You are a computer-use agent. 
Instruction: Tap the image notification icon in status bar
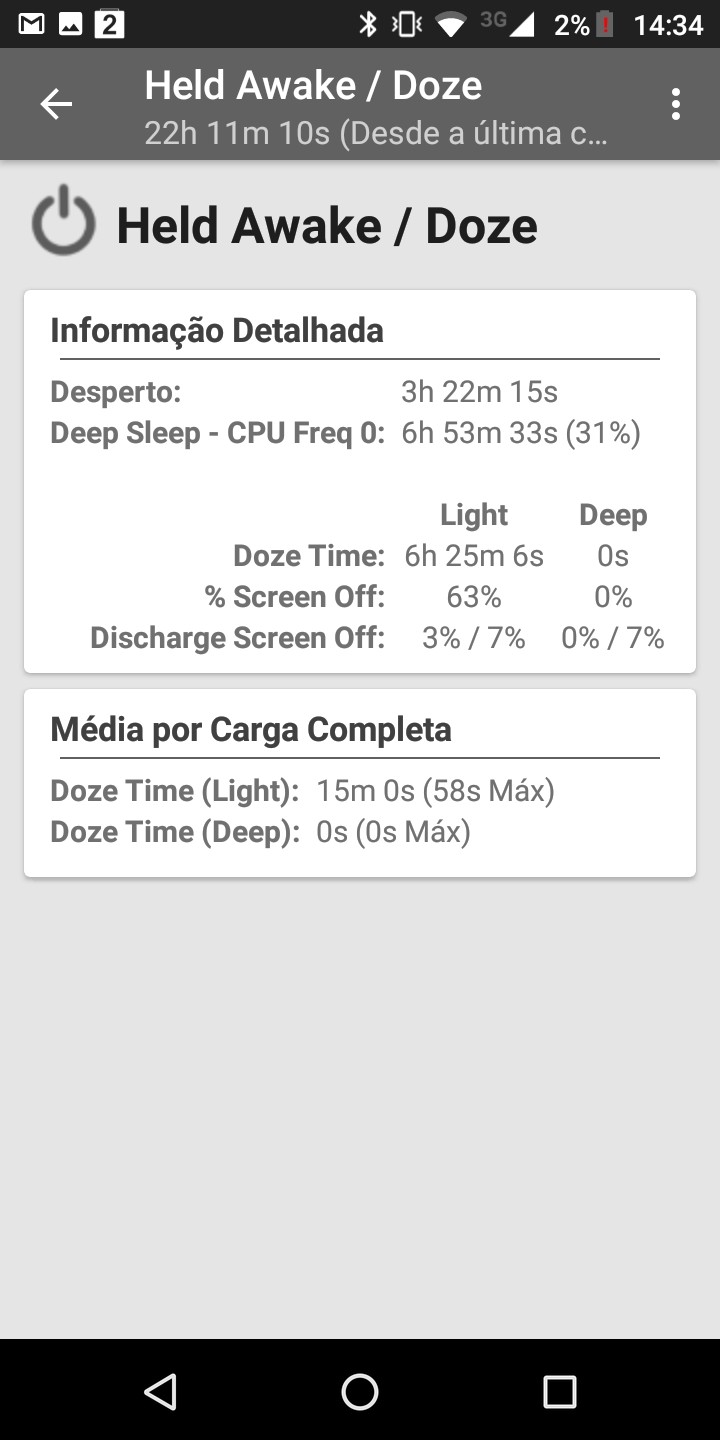point(70,24)
